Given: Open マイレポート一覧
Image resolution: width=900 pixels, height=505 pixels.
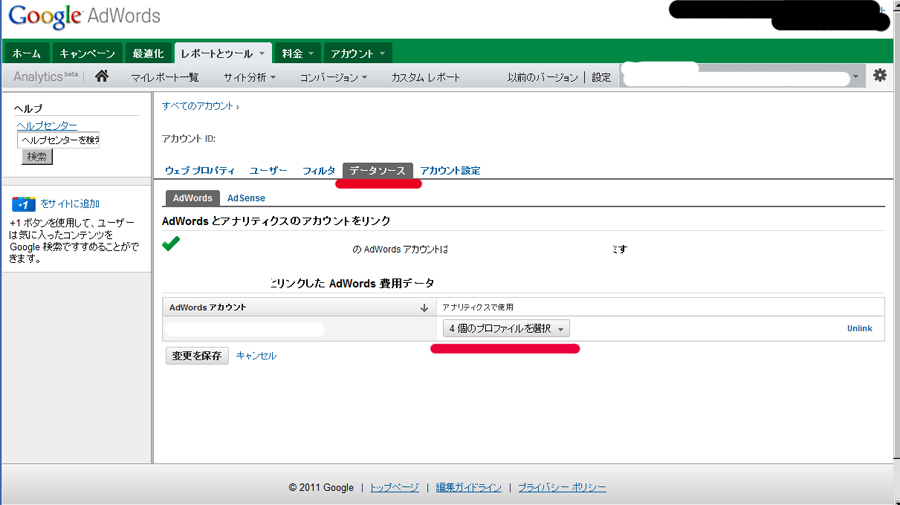Looking at the screenshot, I should (x=164, y=77).
